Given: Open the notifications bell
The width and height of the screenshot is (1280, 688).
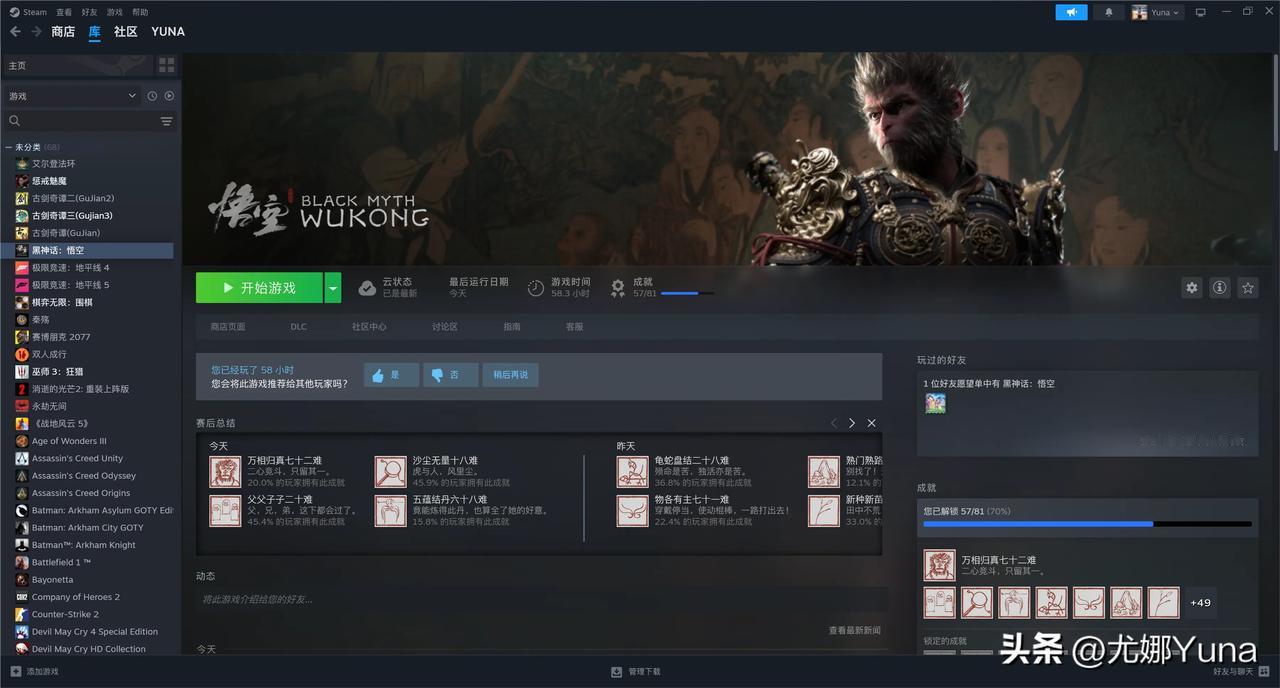Looking at the screenshot, I should [1108, 12].
